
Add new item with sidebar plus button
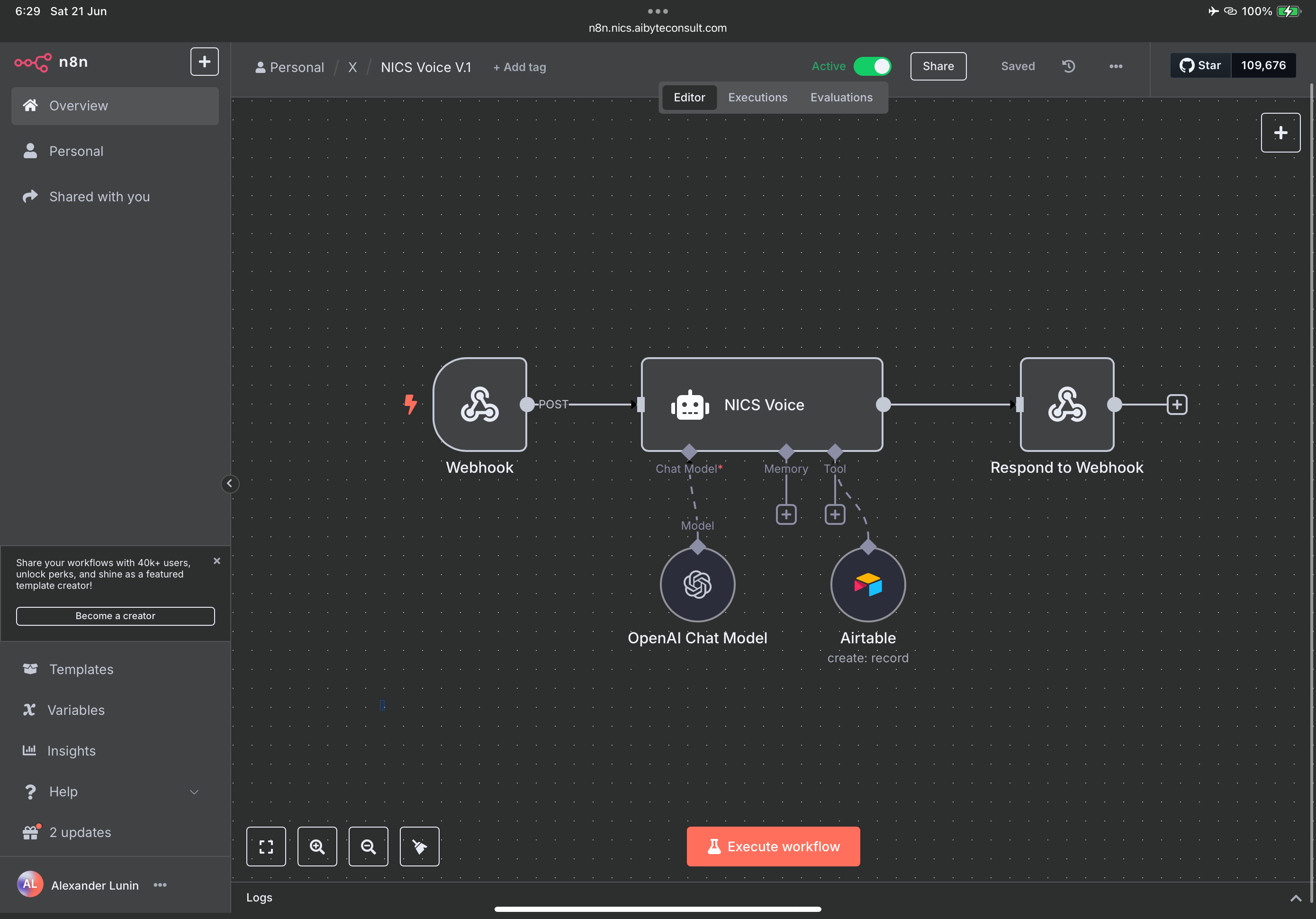point(204,62)
